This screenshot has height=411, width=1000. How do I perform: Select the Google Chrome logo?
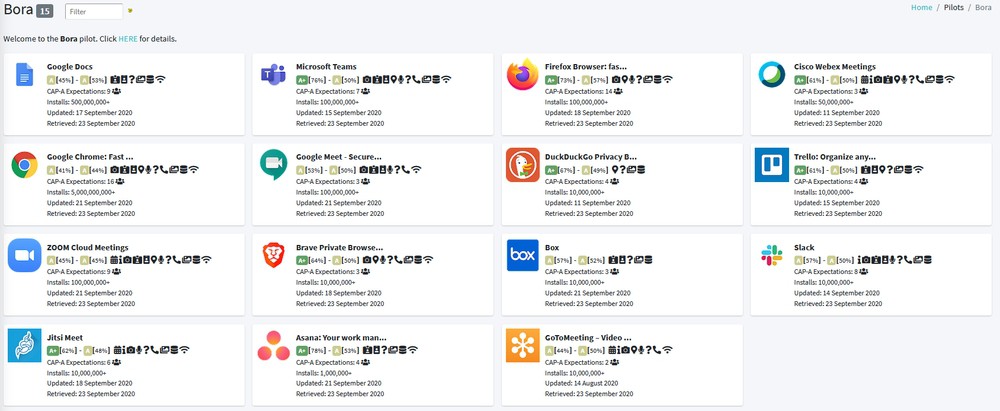click(24, 165)
